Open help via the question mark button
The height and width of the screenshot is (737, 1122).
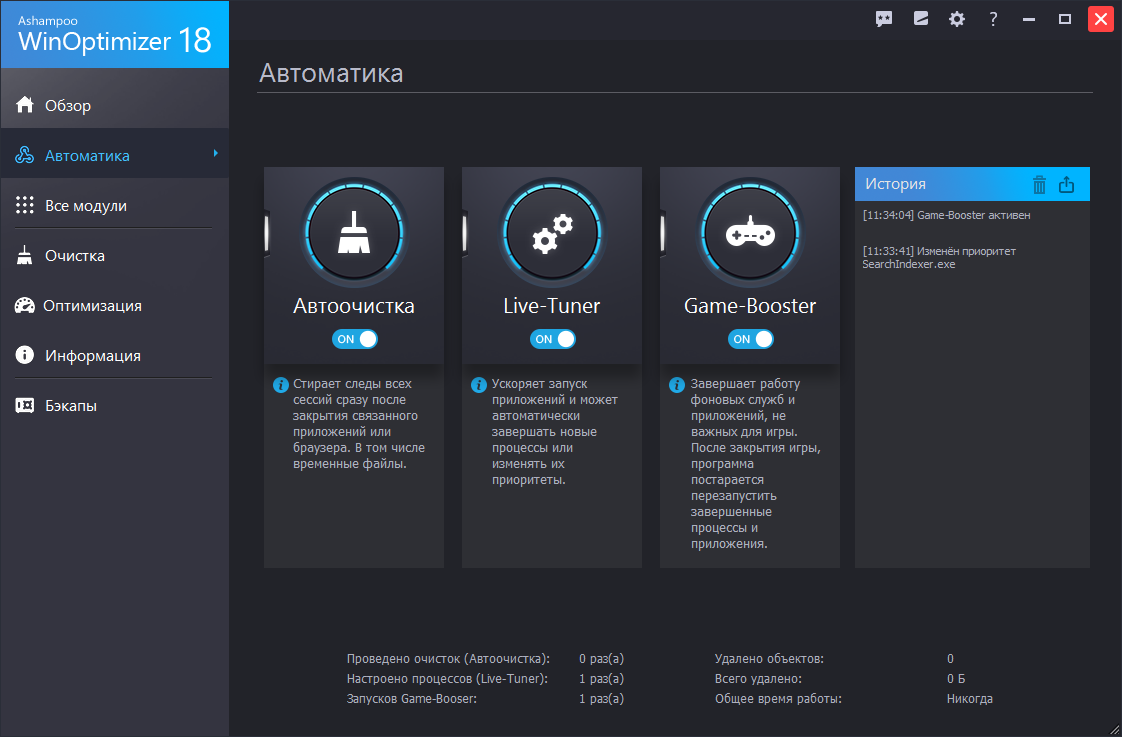click(992, 18)
